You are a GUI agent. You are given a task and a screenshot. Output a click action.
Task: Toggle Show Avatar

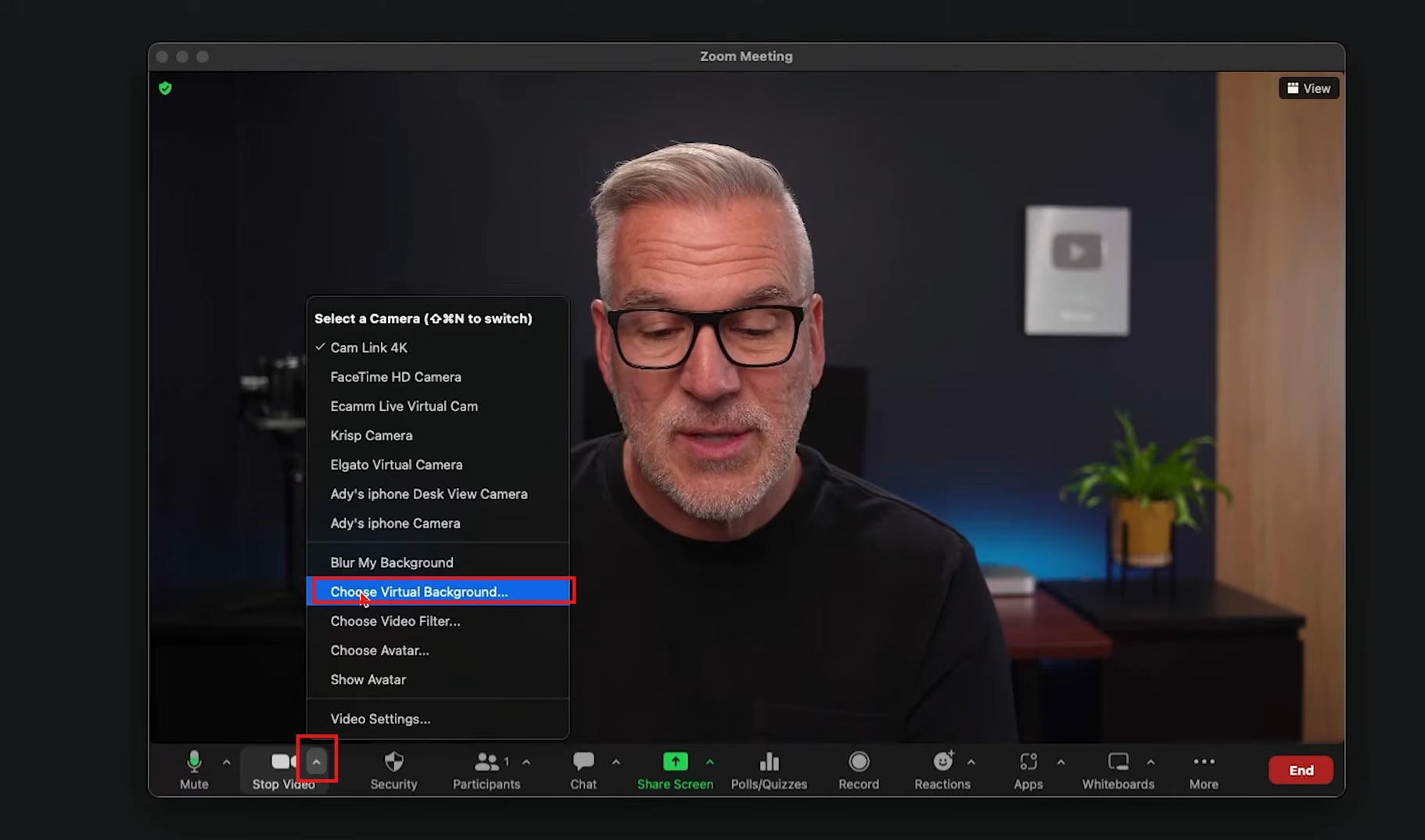coord(438,680)
